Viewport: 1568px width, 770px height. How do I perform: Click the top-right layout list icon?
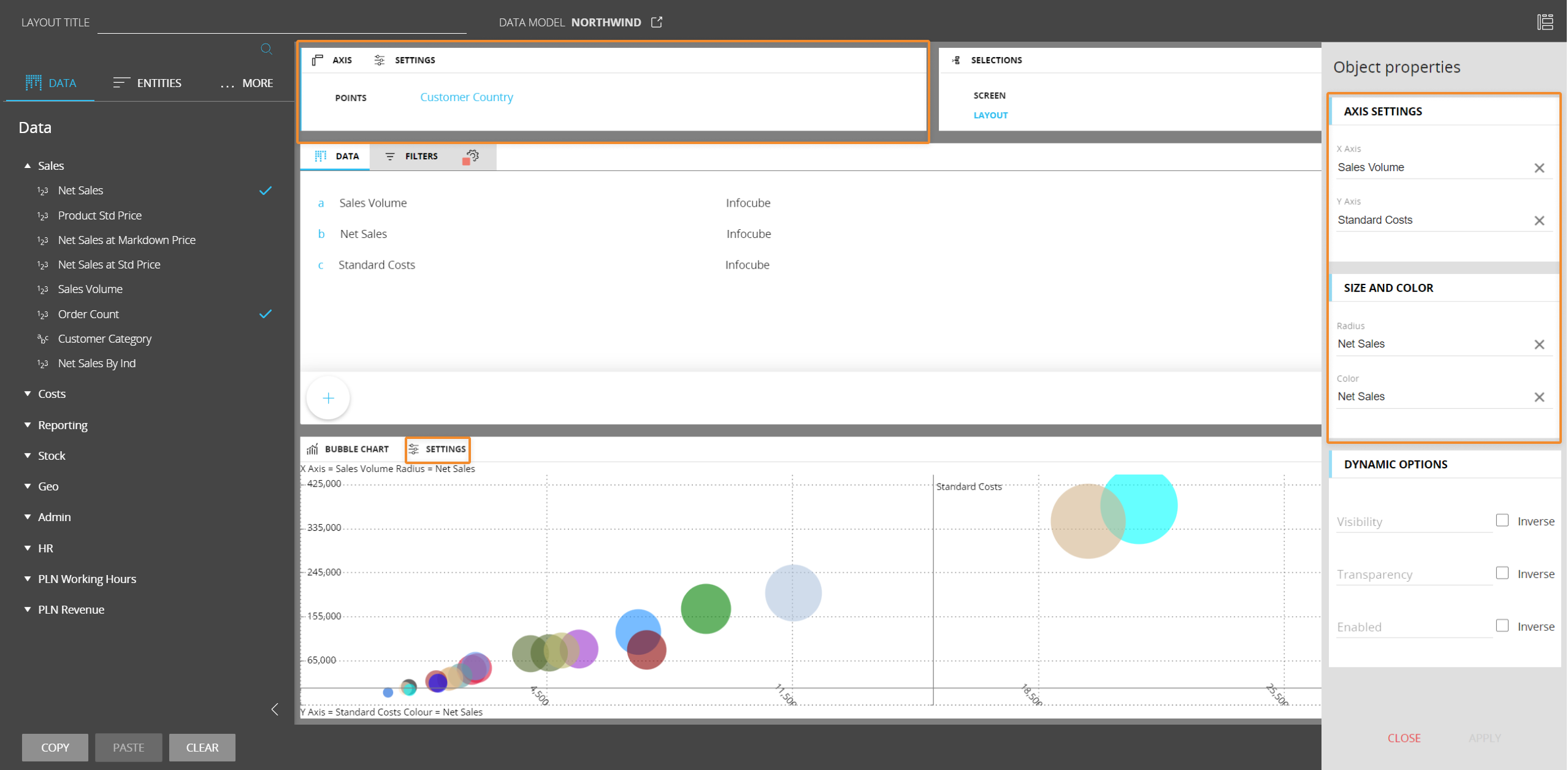point(1545,22)
